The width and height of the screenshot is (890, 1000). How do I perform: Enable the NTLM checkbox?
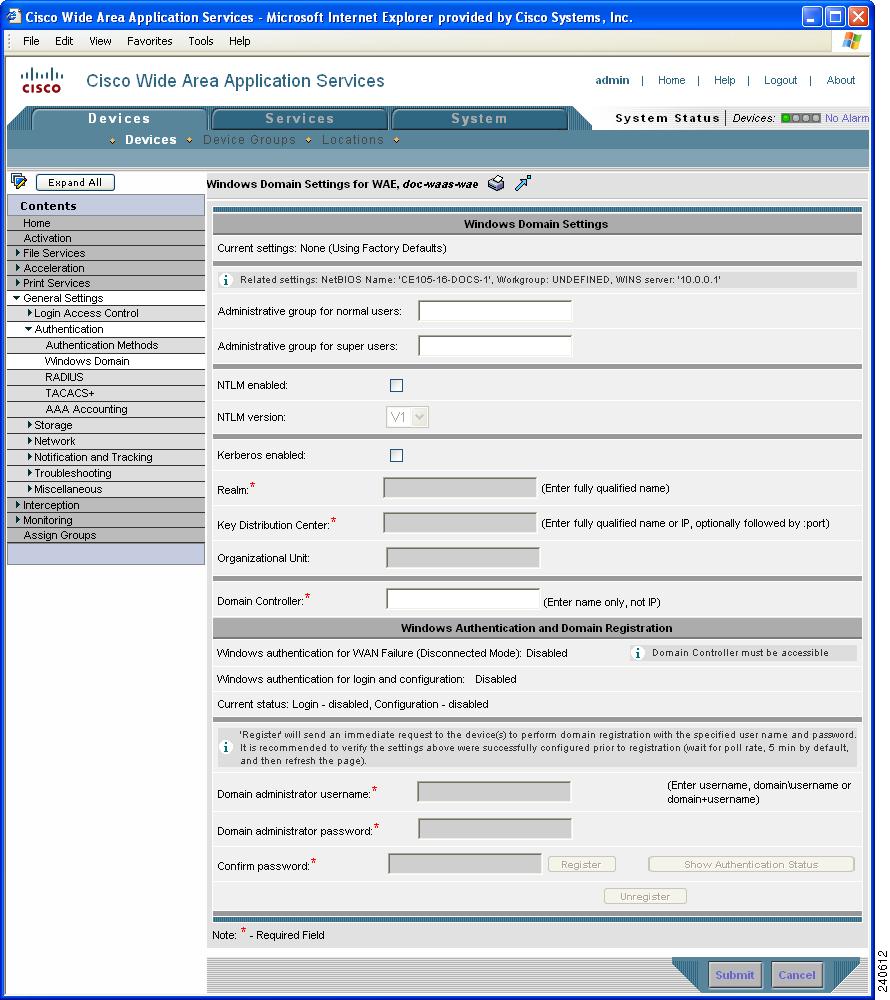coord(397,385)
